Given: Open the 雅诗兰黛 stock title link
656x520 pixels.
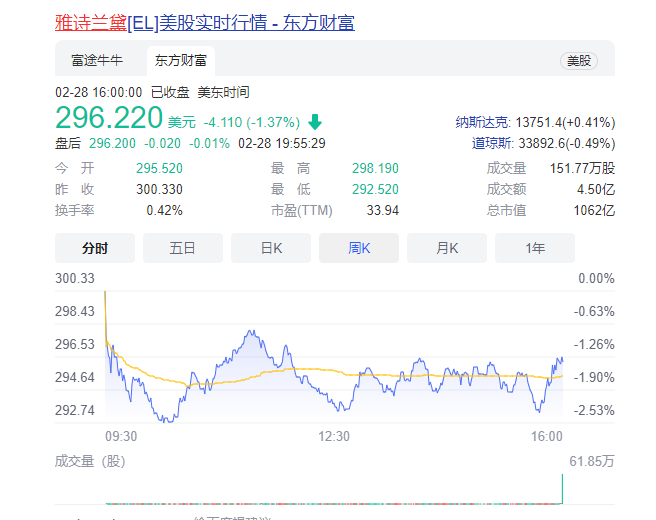Looking at the screenshot, I should (204, 22).
